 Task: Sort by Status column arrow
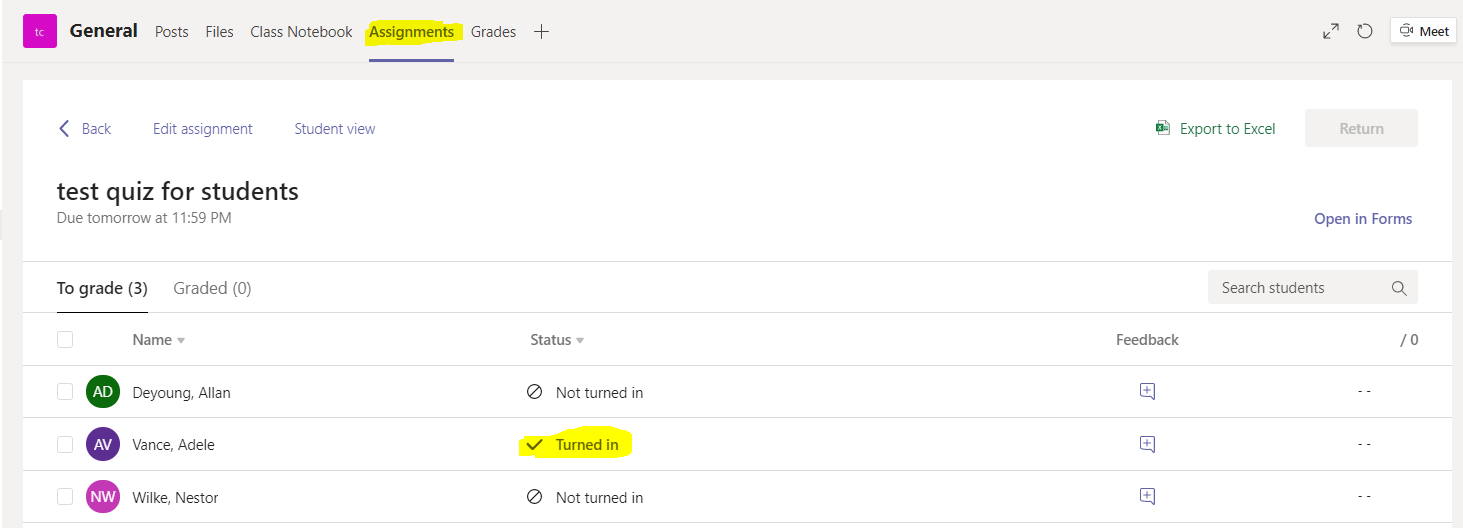click(x=580, y=341)
